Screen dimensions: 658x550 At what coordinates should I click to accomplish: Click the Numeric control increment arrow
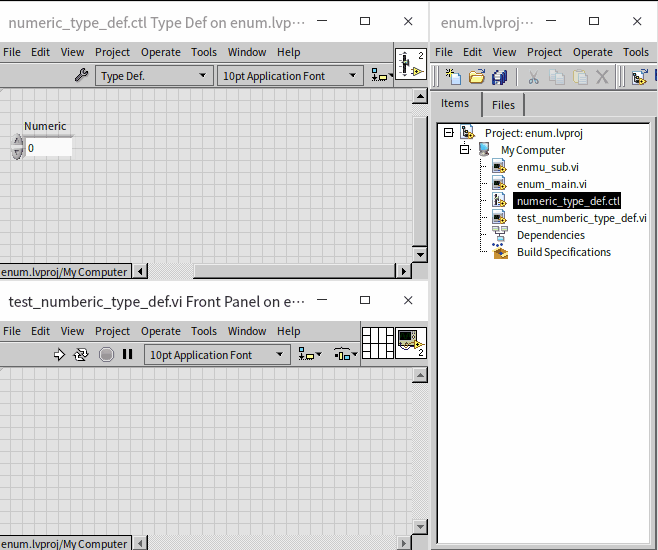click(17, 142)
